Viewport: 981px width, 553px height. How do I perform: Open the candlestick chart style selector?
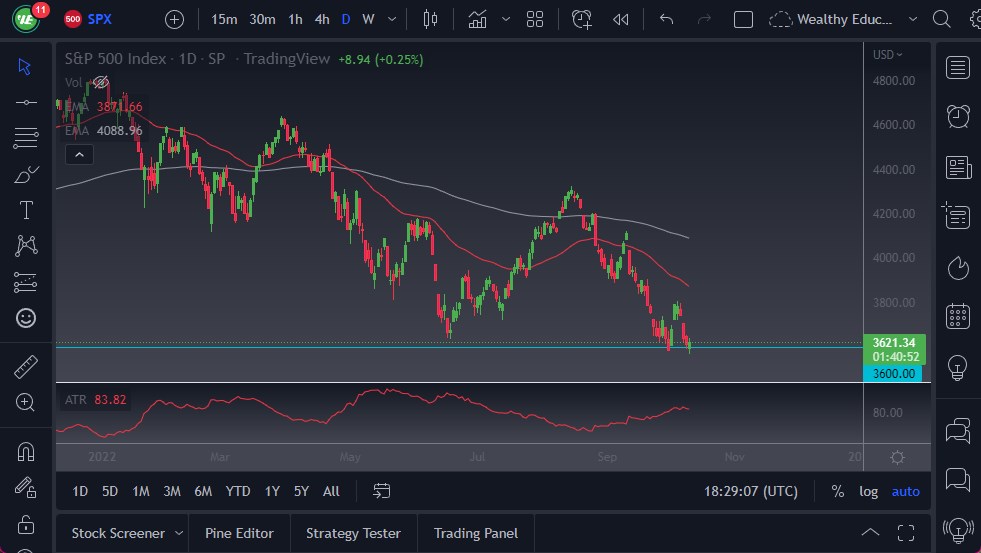431,19
